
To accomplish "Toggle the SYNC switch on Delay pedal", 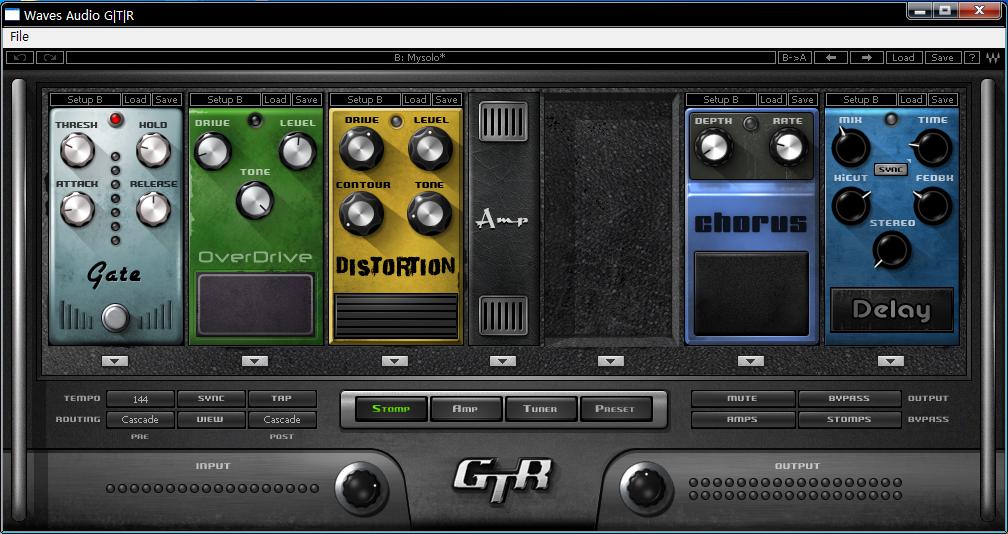I will [890, 170].
